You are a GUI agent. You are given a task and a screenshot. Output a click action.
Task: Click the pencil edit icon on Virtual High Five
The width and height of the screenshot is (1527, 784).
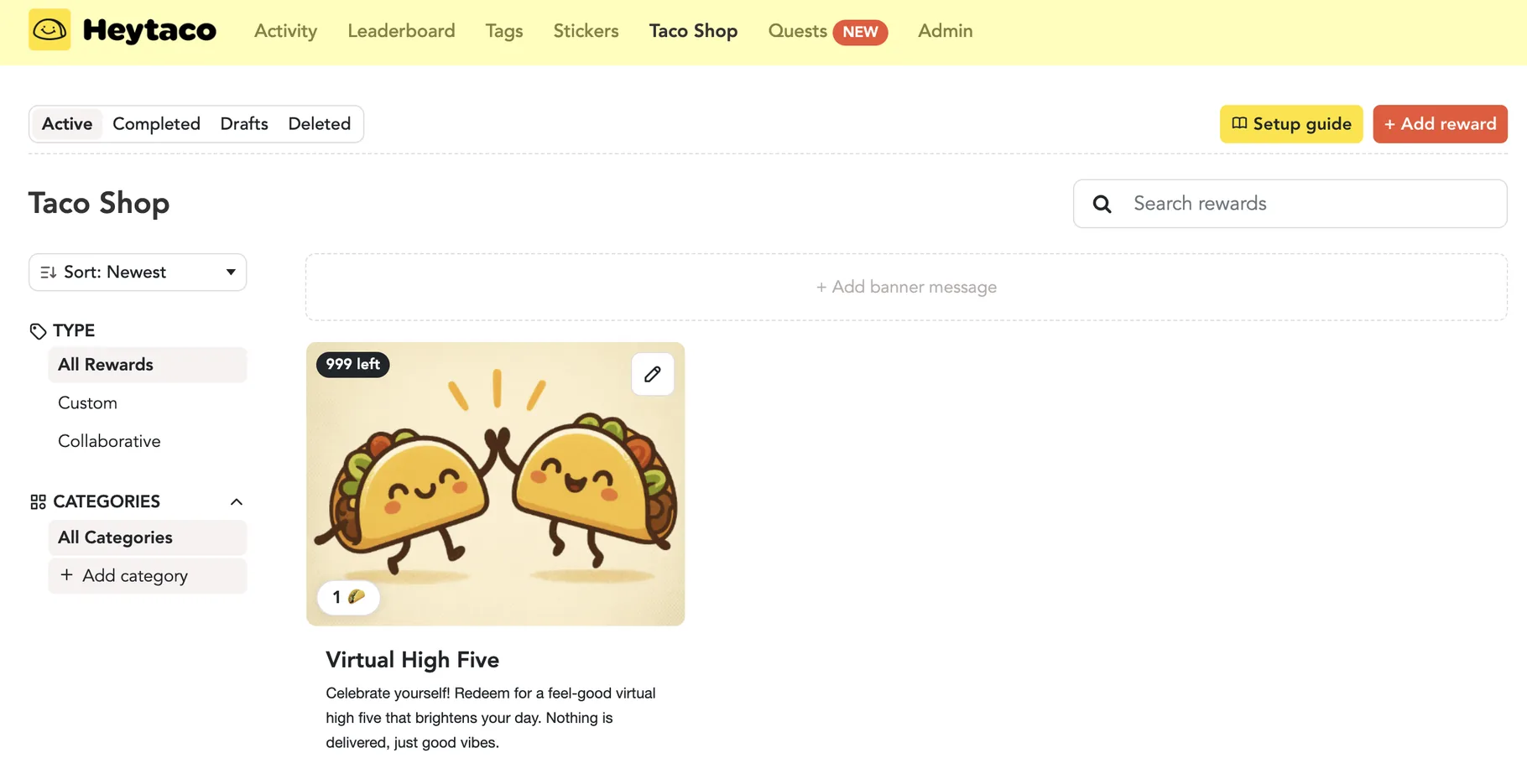coord(653,374)
